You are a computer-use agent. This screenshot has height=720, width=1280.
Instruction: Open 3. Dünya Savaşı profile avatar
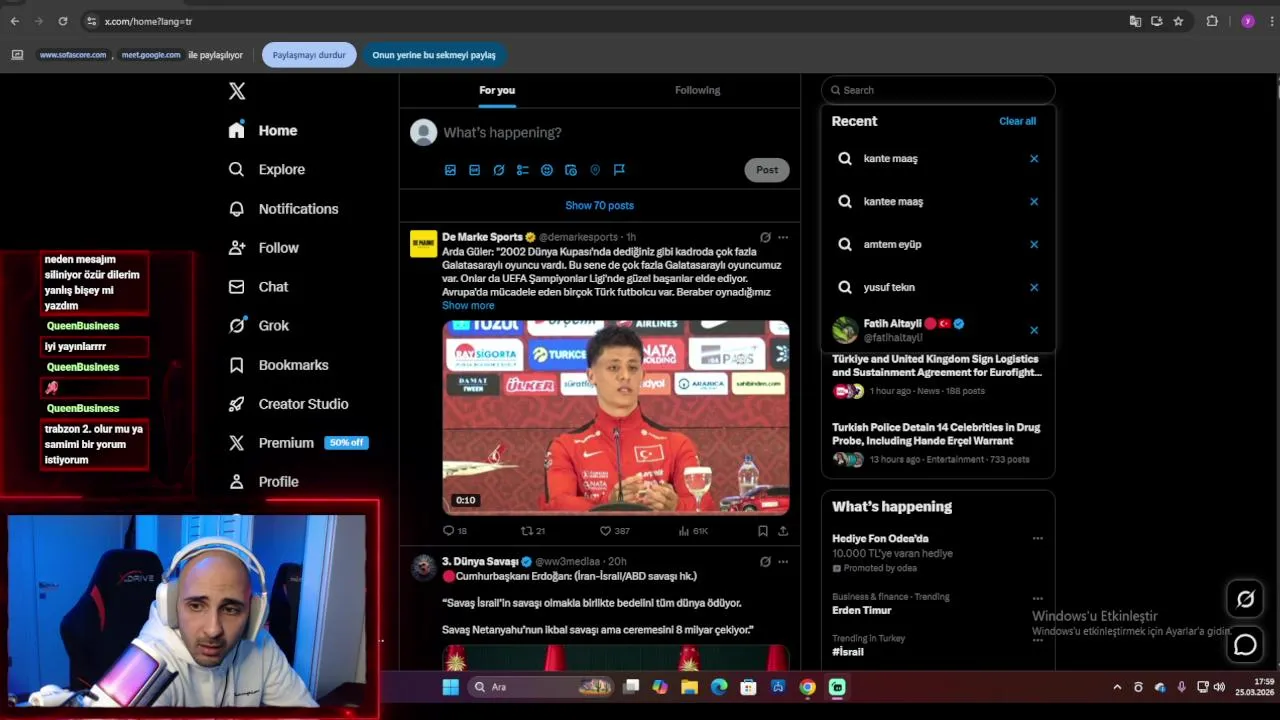(423, 567)
